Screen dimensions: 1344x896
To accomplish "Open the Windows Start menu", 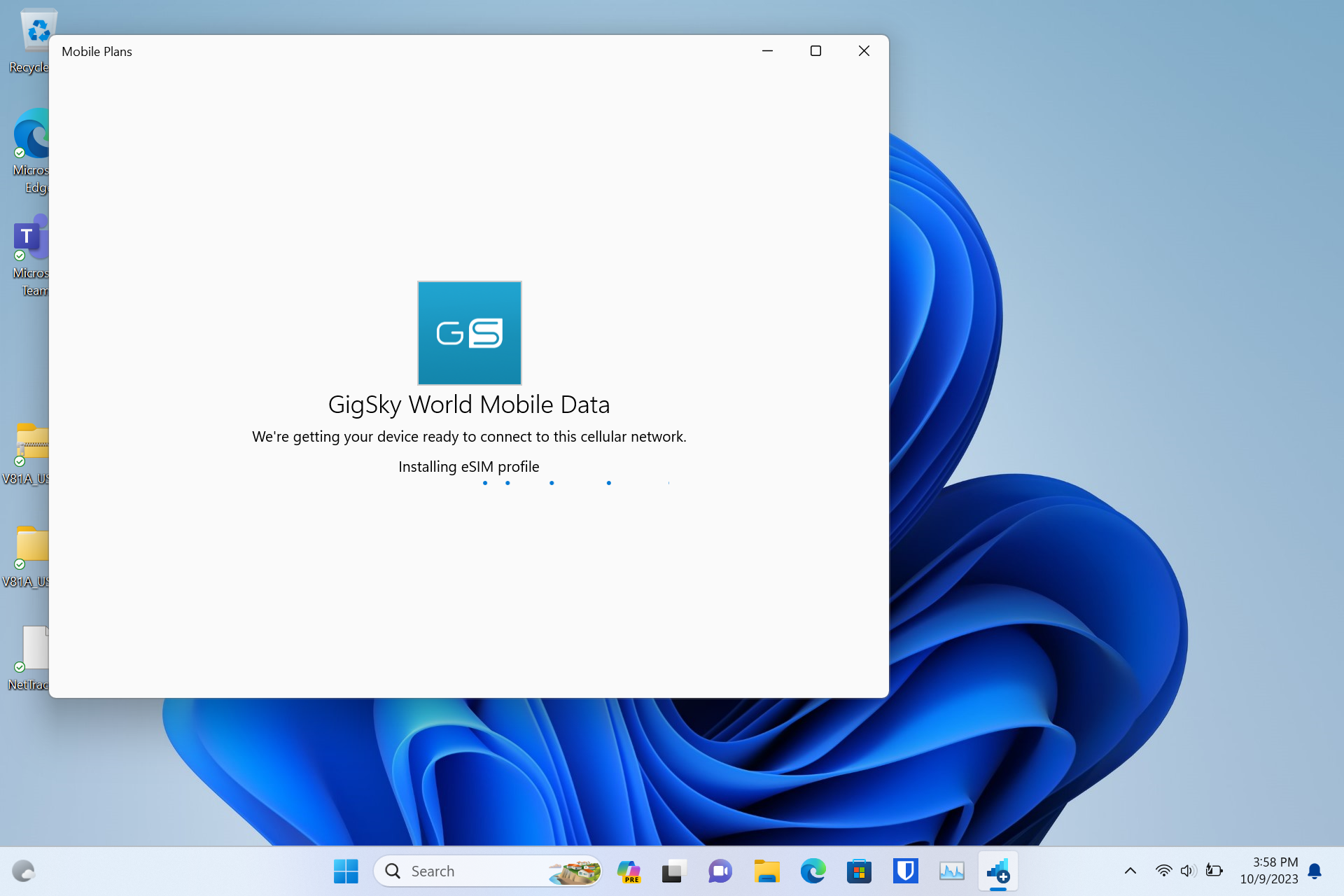I will pos(346,871).
